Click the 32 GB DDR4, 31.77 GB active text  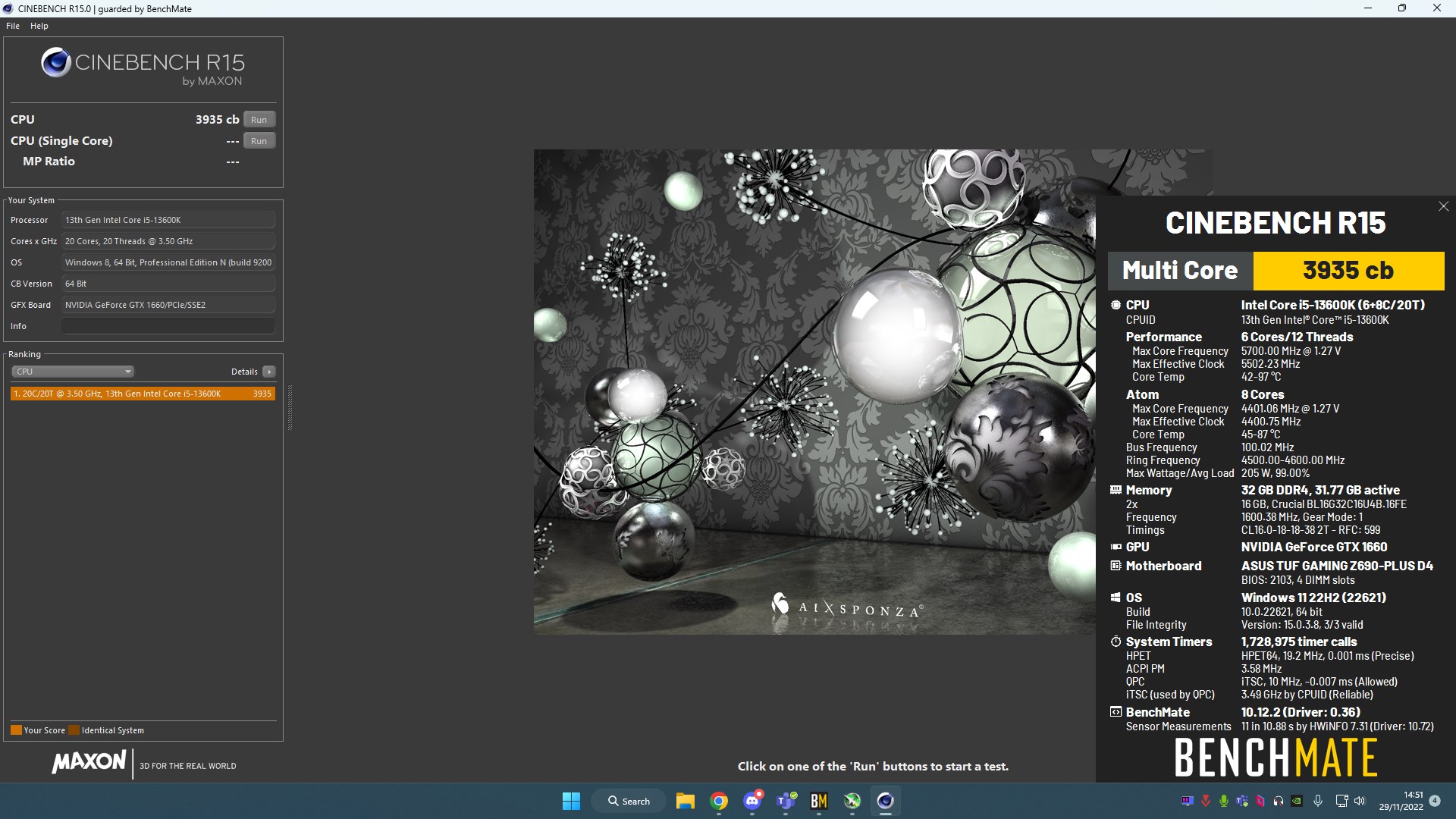[1320, 490]
